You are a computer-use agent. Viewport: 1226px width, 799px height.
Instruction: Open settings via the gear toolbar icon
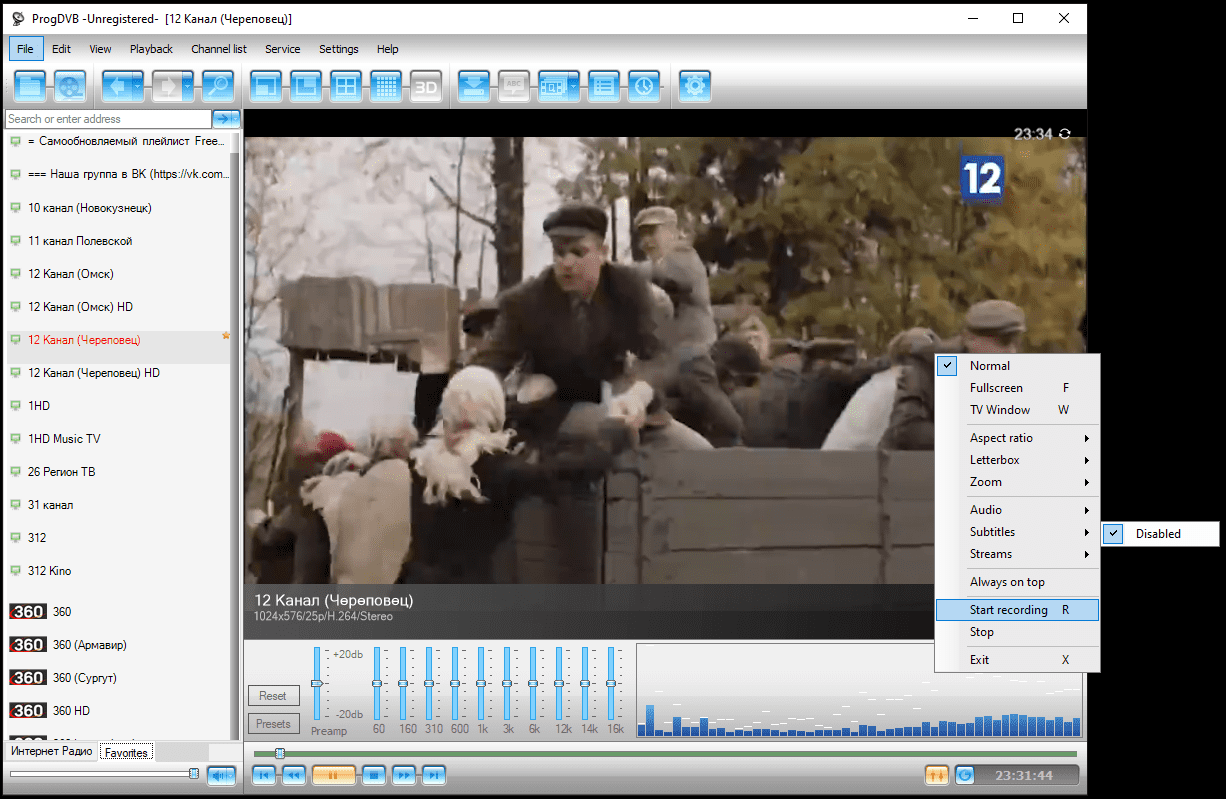(694, 87)
